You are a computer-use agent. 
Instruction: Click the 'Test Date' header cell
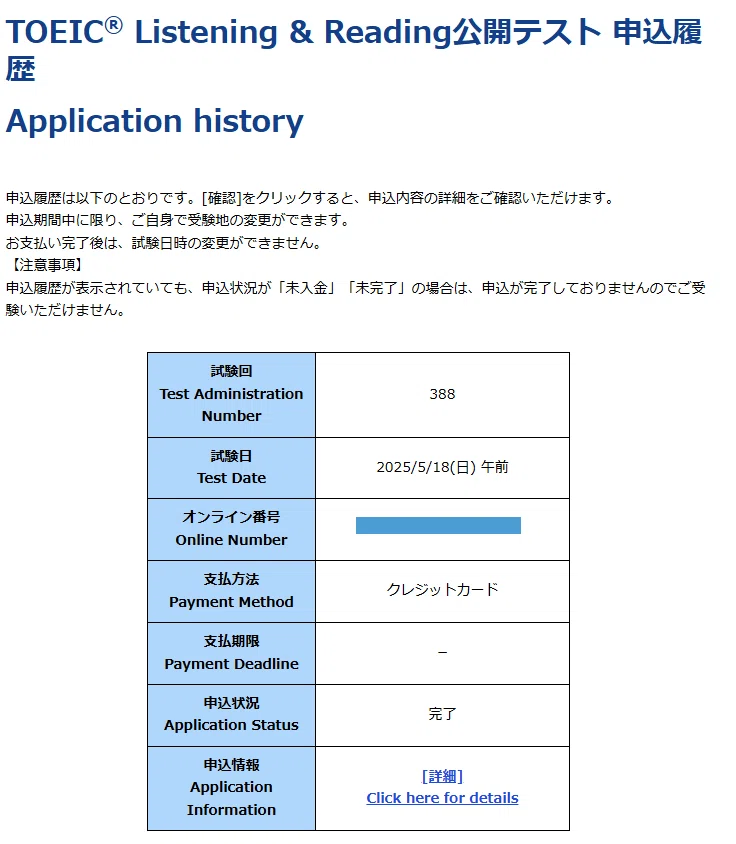pos(232,468)
